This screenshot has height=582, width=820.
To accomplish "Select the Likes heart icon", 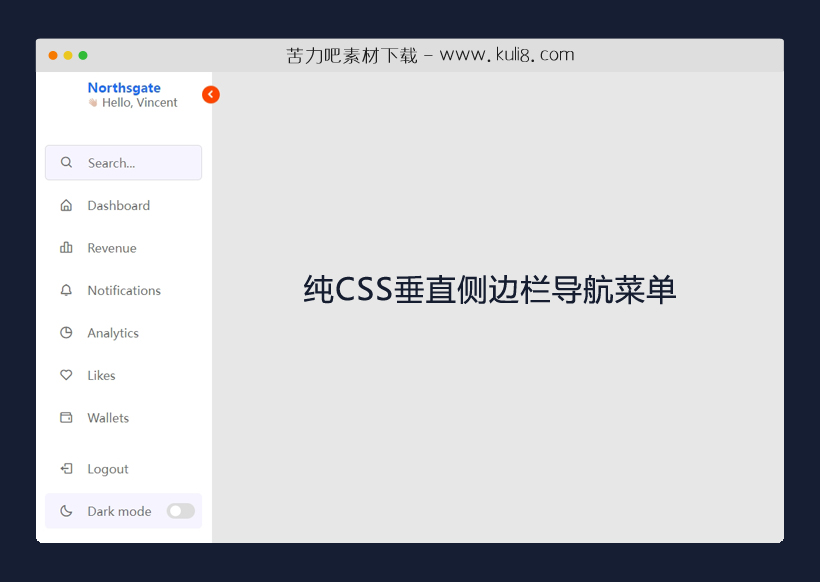I will [65, 375].
